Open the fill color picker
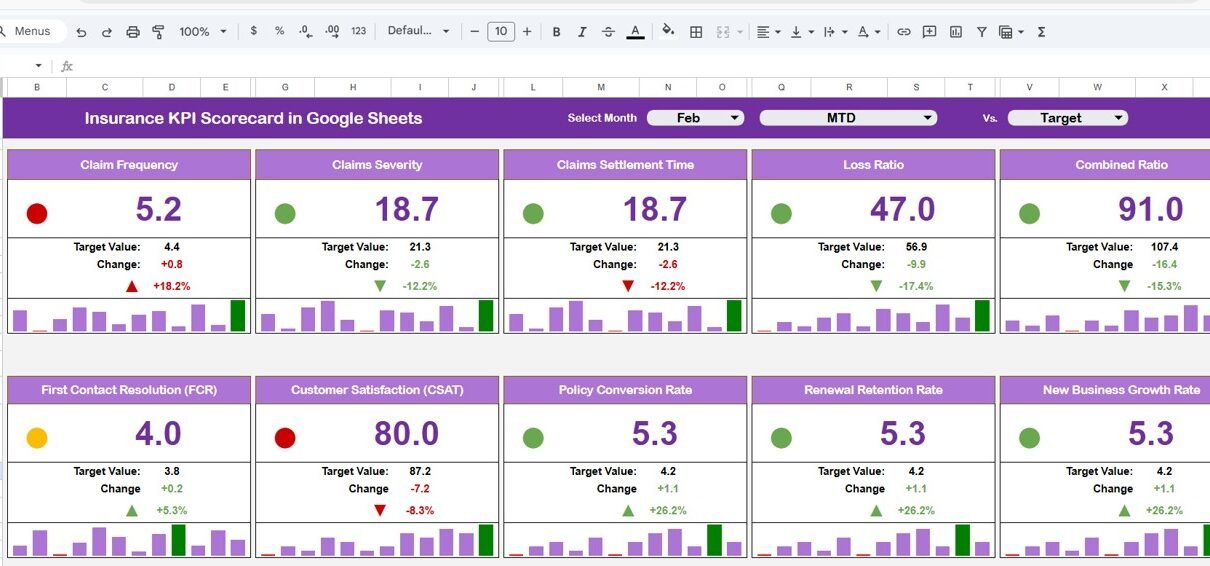 pos(668,32)
